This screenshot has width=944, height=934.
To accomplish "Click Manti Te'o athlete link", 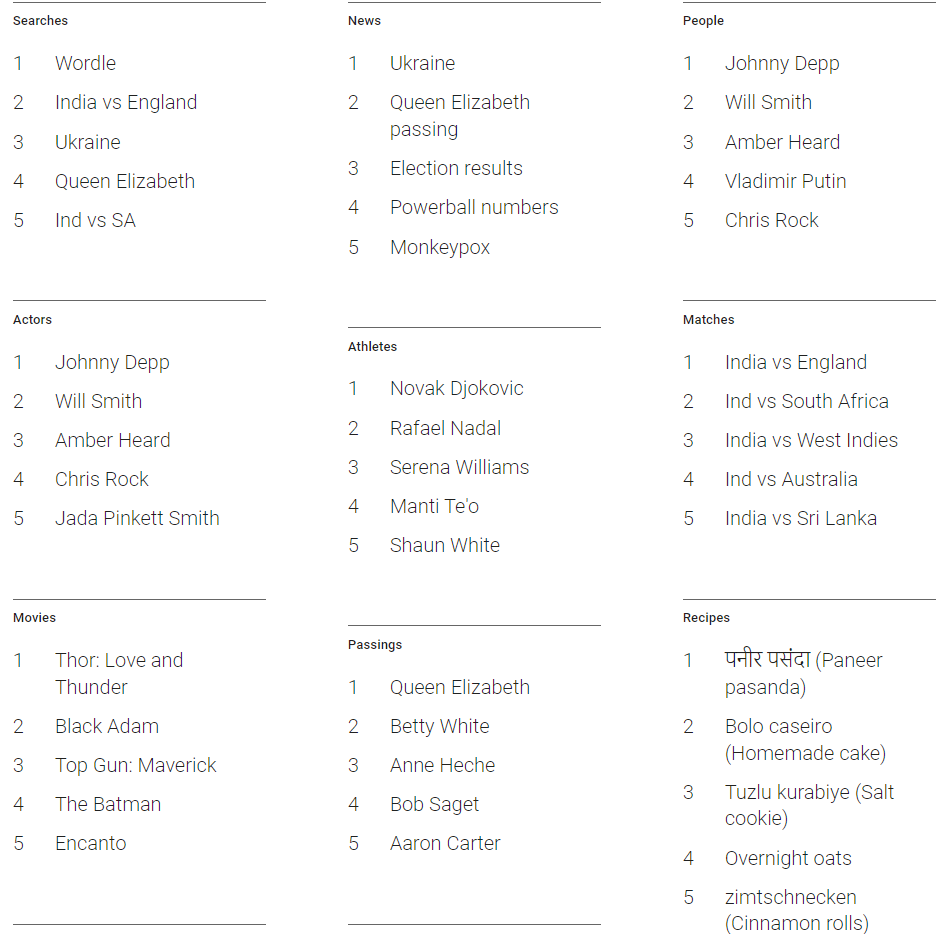I will pyautogui.click(x=434, y=506).
